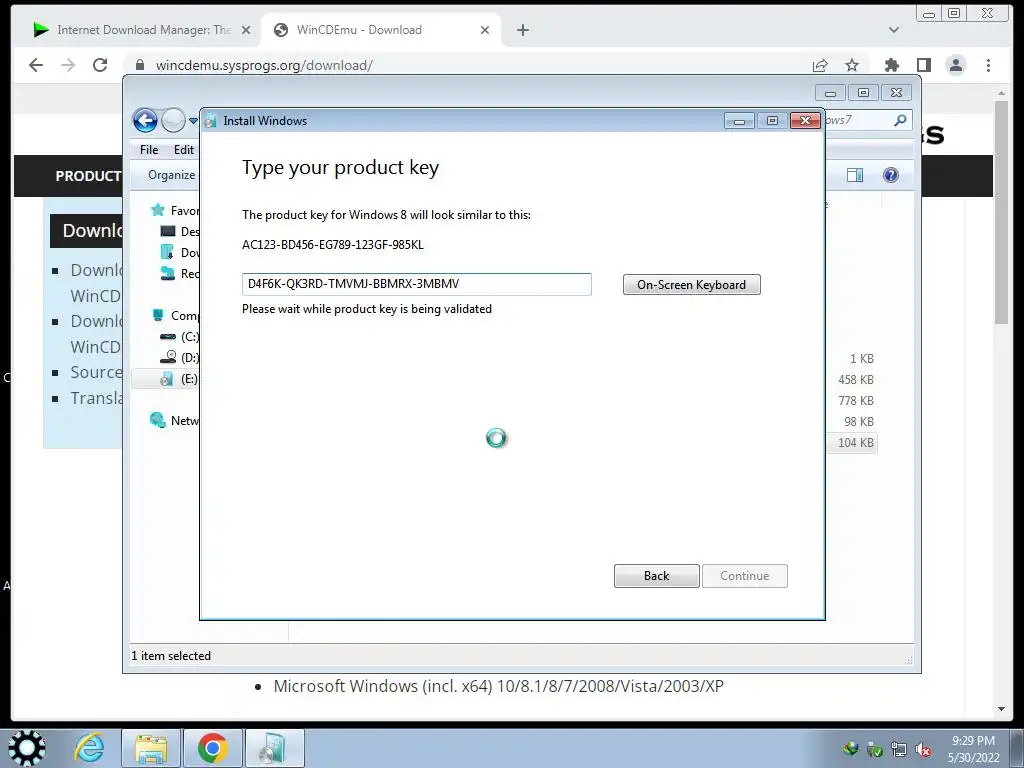Open the Chrome tab search chevron

click(x=894, y=30)
